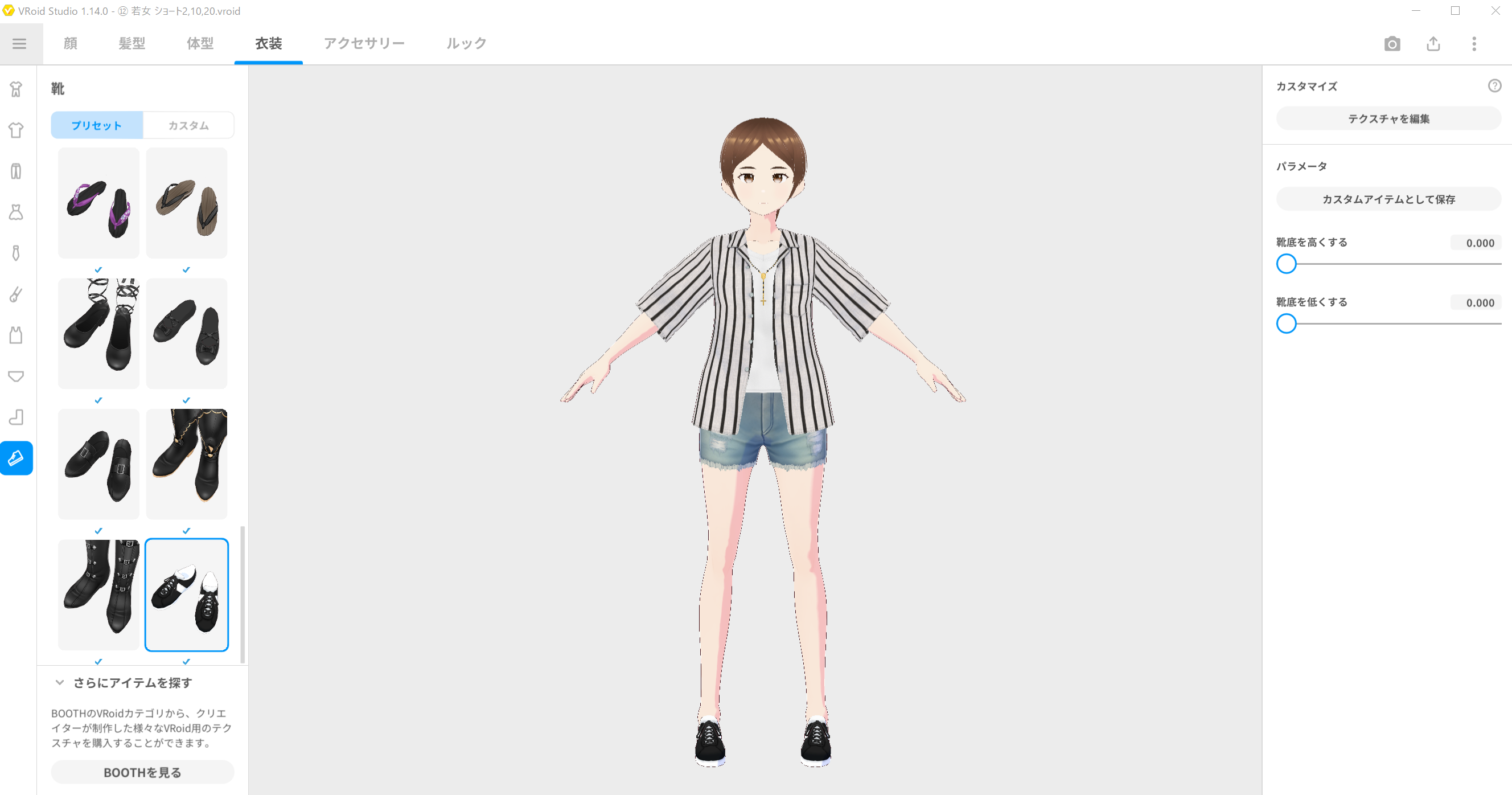Click the BOOTHを見る button
1512x795 pixels.
143,772
